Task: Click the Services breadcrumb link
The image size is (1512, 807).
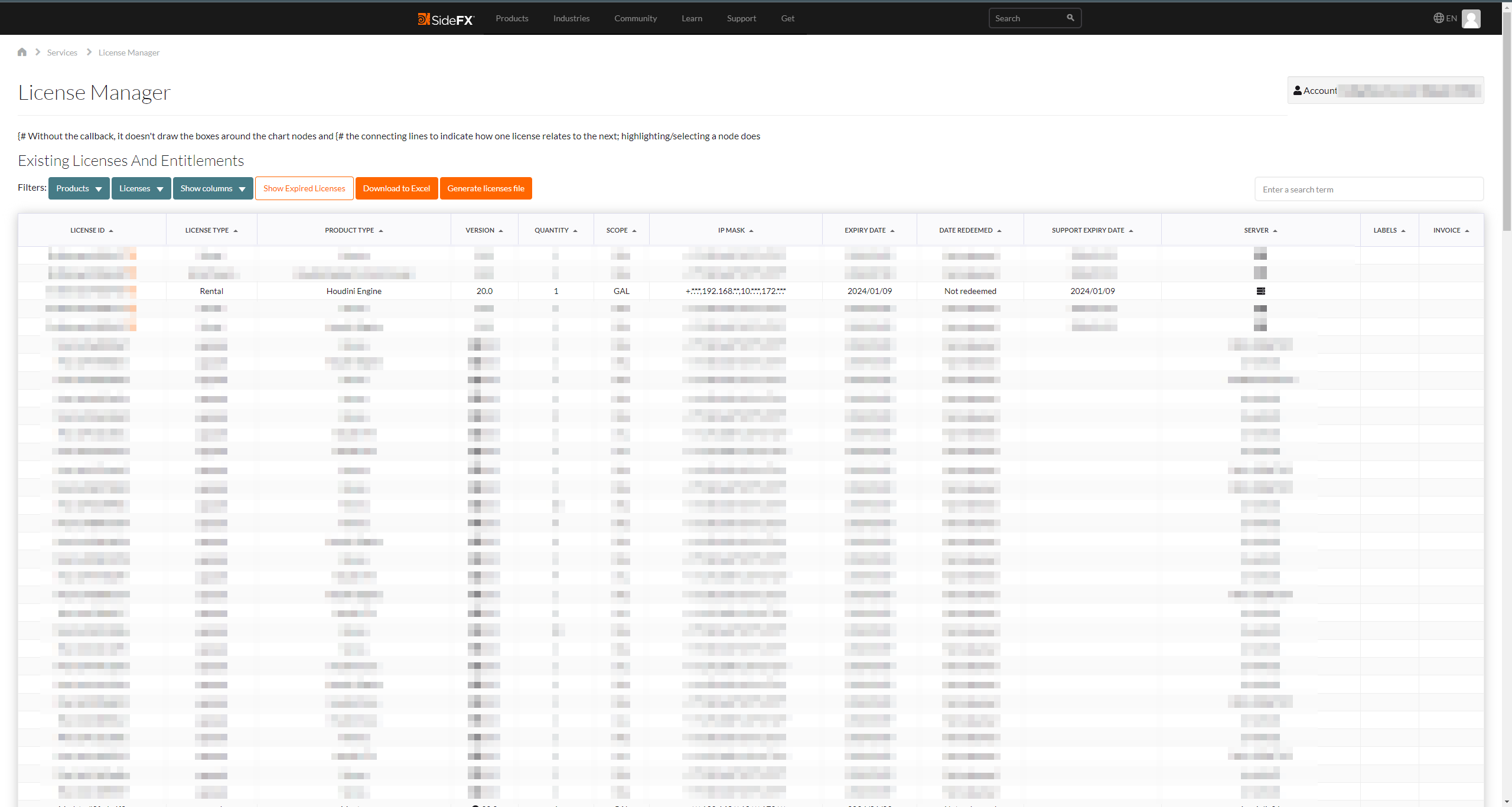Action: (62, 53)
